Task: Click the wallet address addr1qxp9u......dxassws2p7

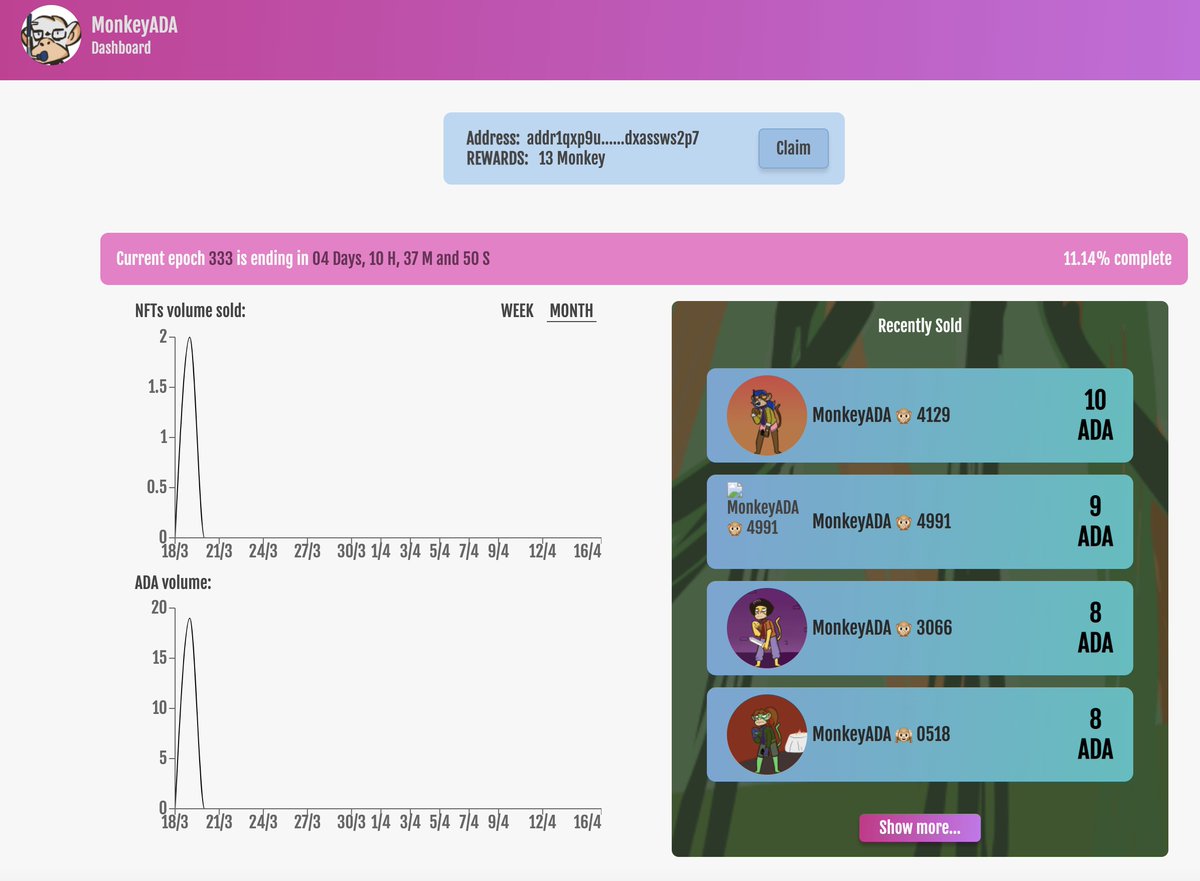Action: click(616, 139)
